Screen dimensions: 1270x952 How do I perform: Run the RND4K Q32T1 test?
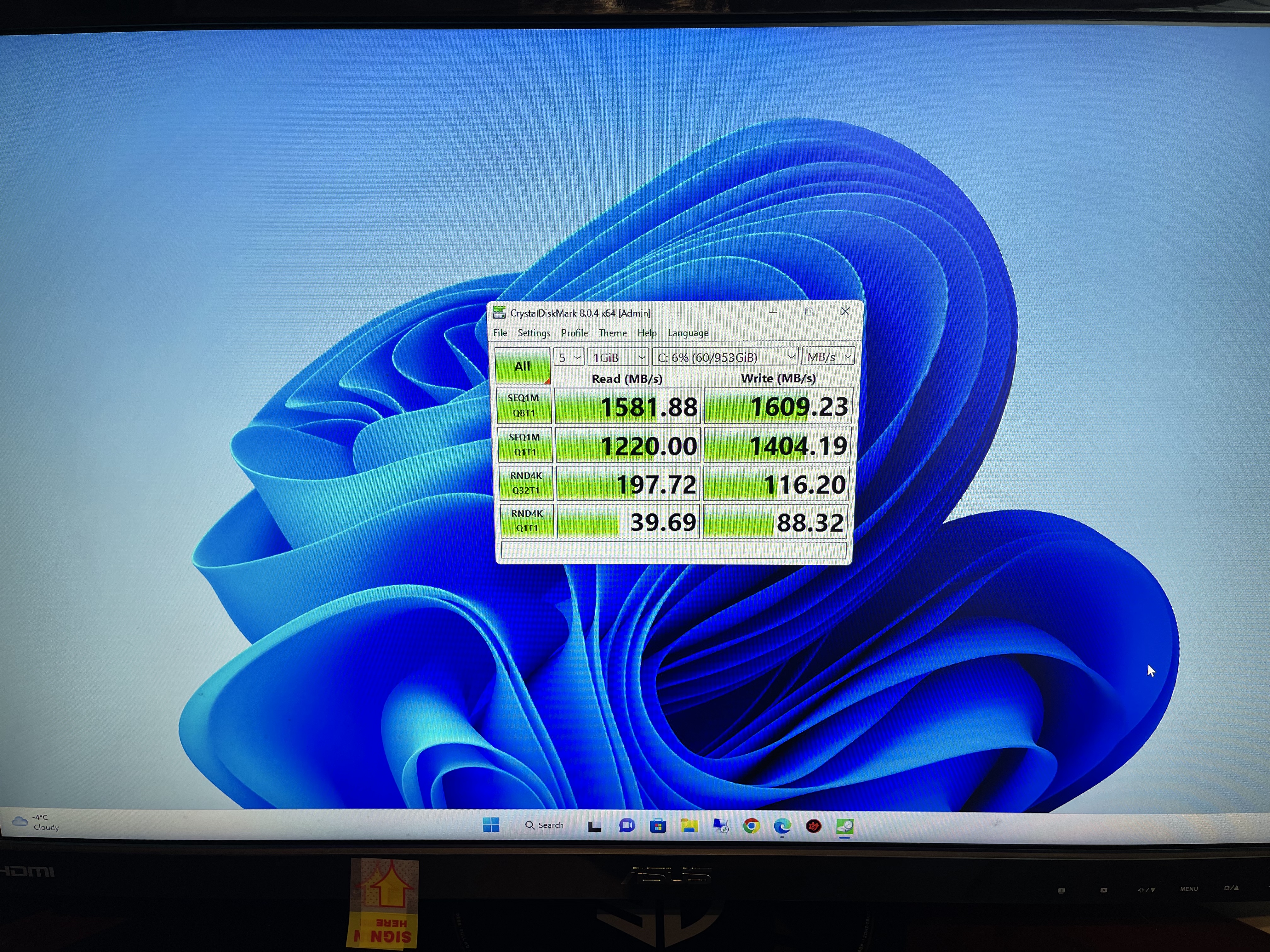(526, 483)
